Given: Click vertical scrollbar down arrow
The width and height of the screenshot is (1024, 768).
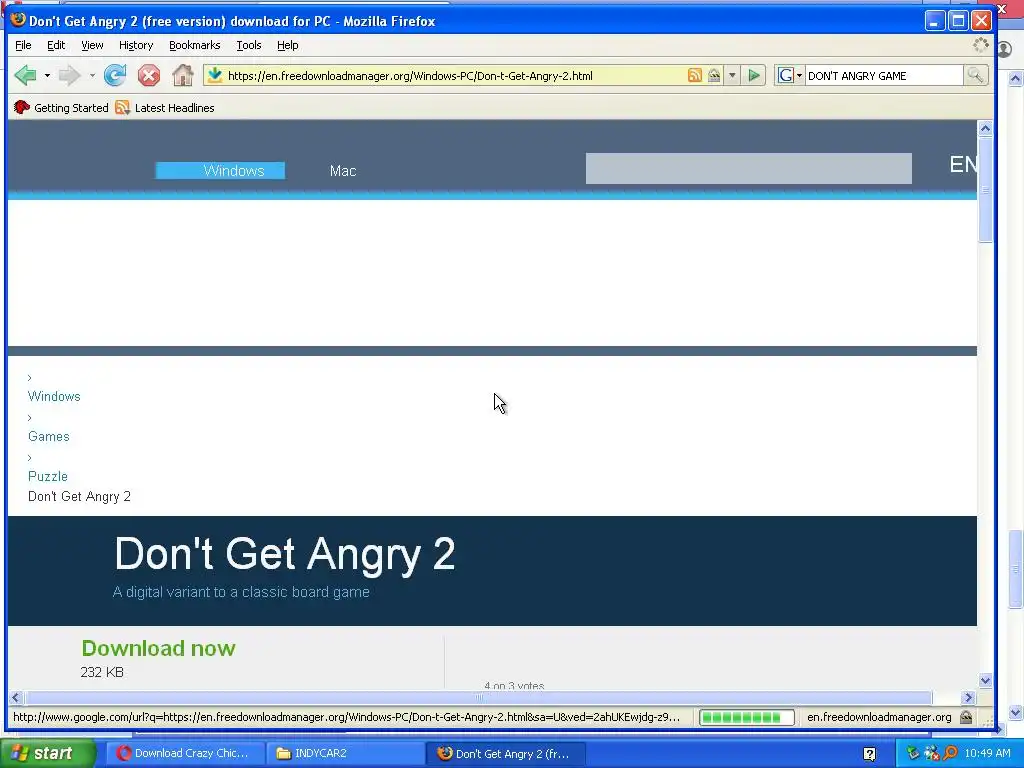Looking at the screenshot, I should click(985, 680).
